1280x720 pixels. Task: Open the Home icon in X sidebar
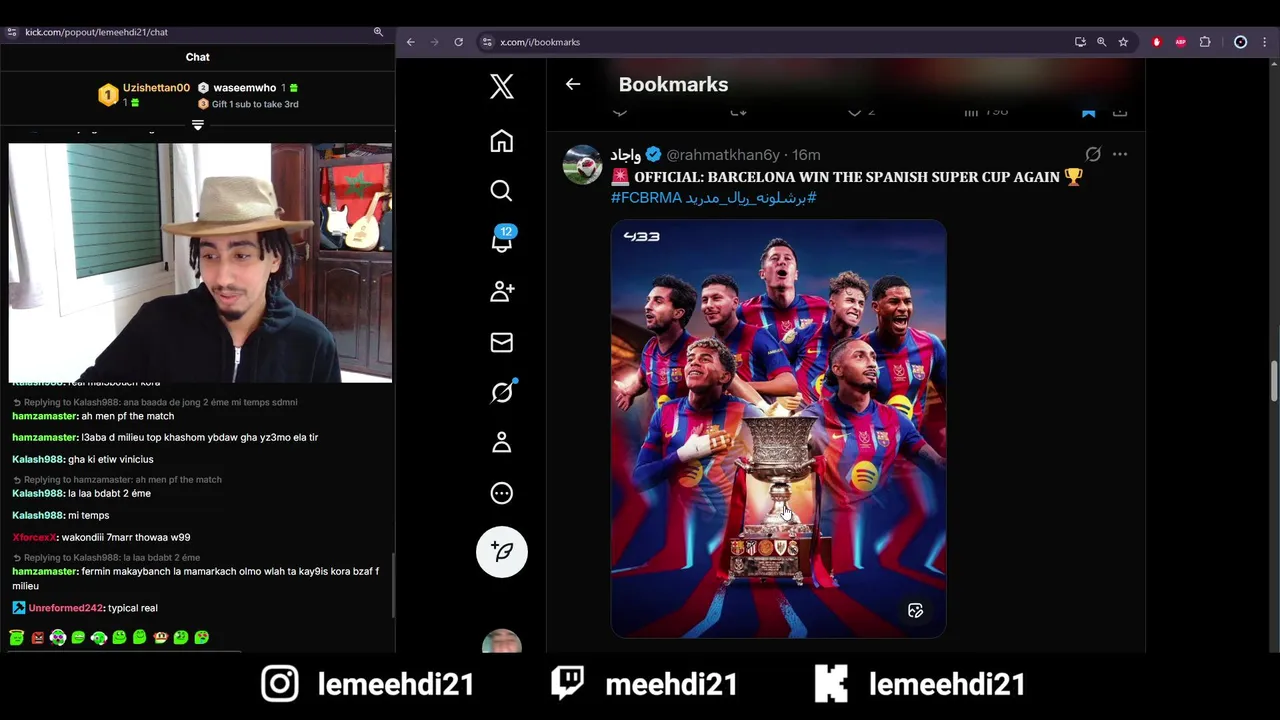pyautogui.click(x=502, y=141)
